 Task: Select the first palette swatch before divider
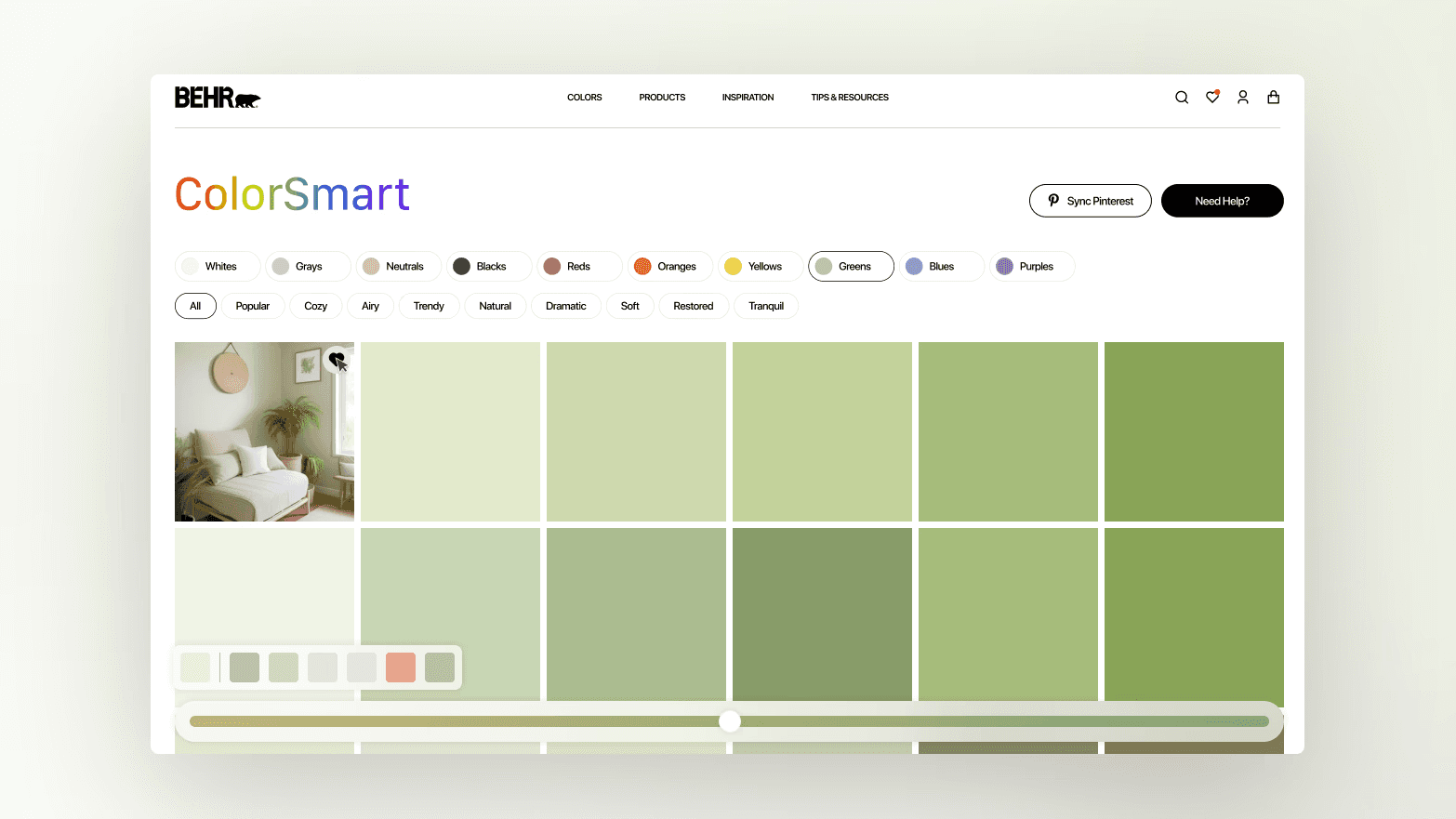pyautogui.click(x=195, y=667)
